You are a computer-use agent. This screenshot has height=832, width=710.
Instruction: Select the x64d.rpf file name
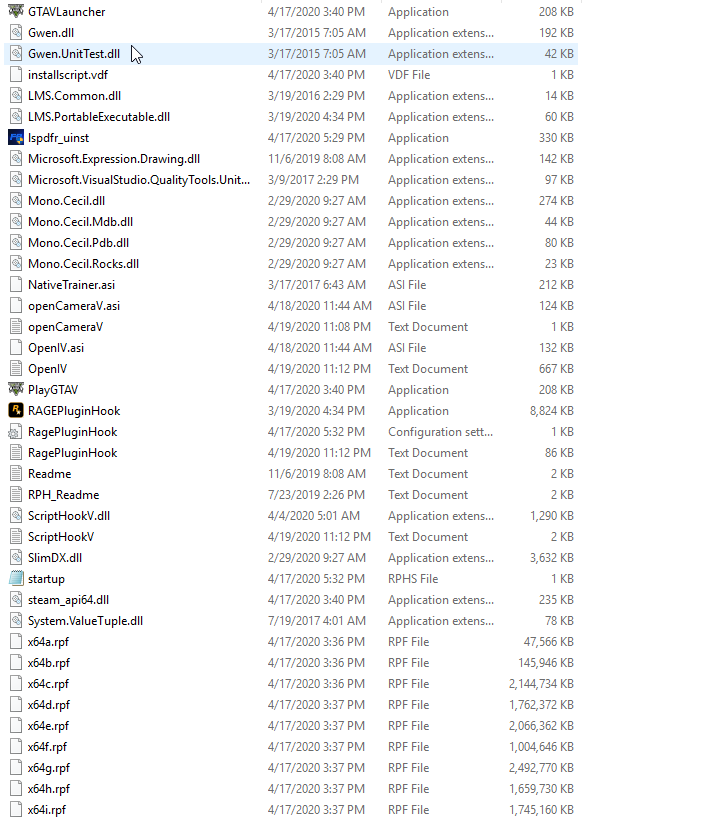[49, 705]
